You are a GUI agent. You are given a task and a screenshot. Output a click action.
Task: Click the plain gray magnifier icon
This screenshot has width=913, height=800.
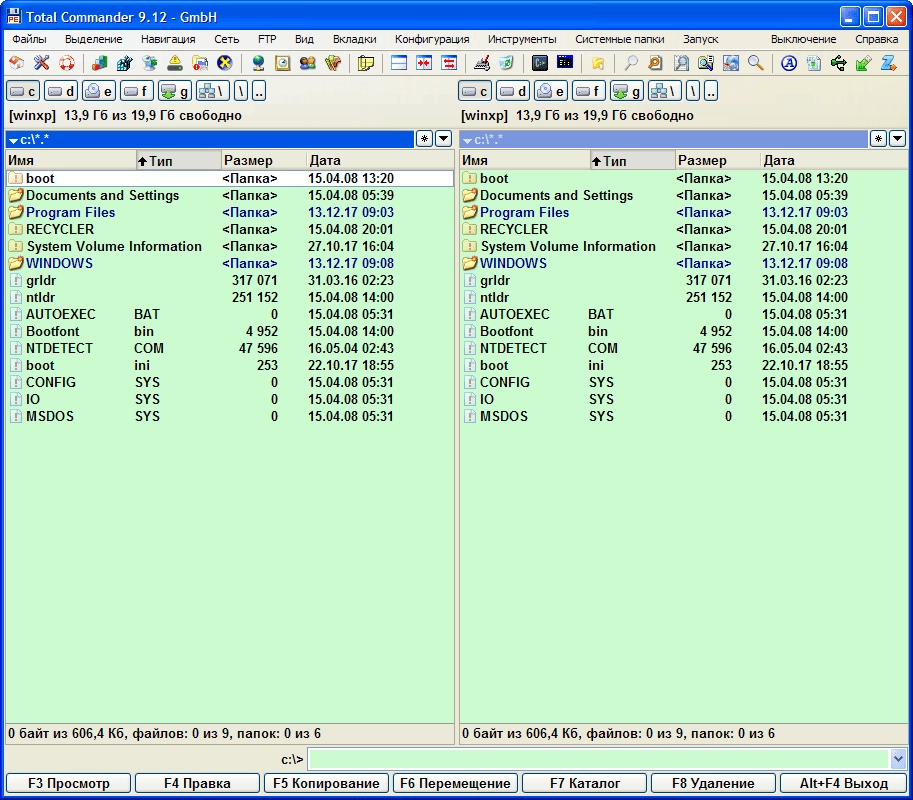pyautogui.click(x=631, y=63)
